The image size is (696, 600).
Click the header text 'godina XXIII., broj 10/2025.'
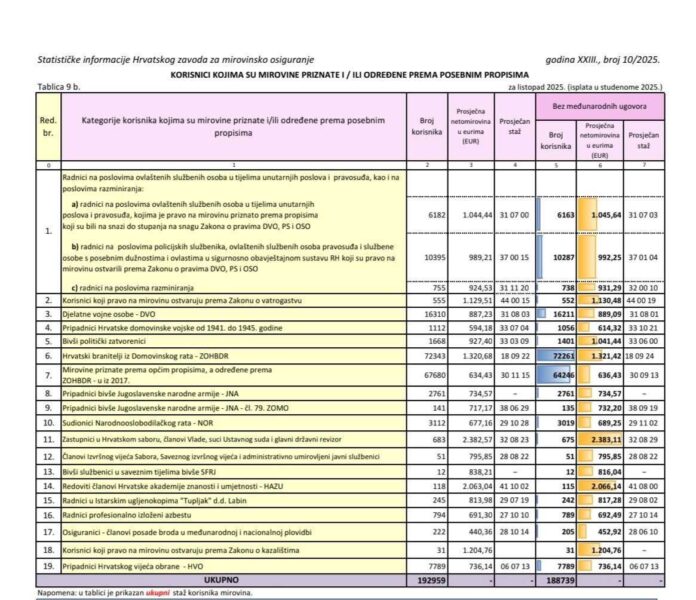[612, 61]
